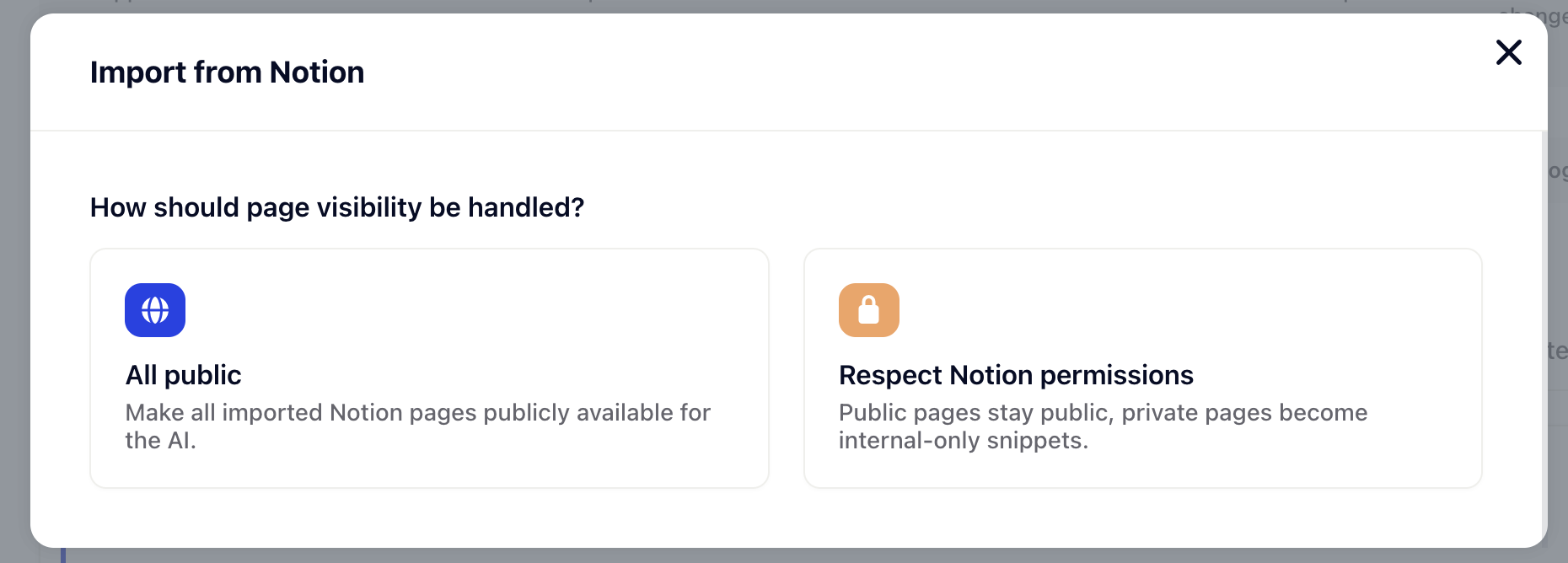Select the All public visibility option
Viewport: 1568px width, 563px height.
click(429, 367)
